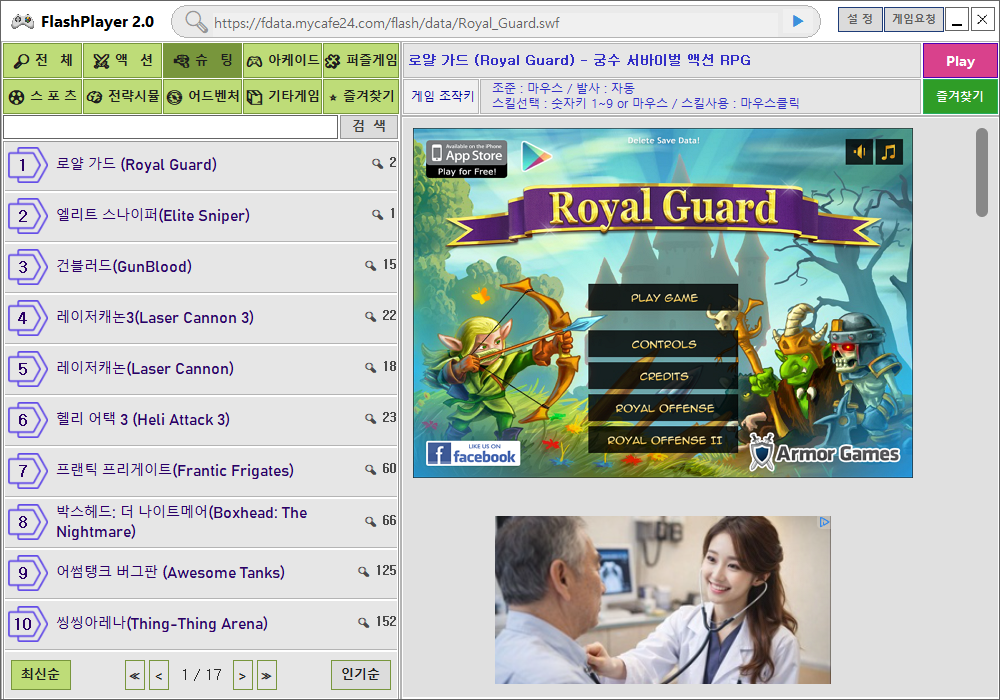This screenshot has height=700, width=1000.
Task: Click the App Store badge in the game
Action: (467, 159)
